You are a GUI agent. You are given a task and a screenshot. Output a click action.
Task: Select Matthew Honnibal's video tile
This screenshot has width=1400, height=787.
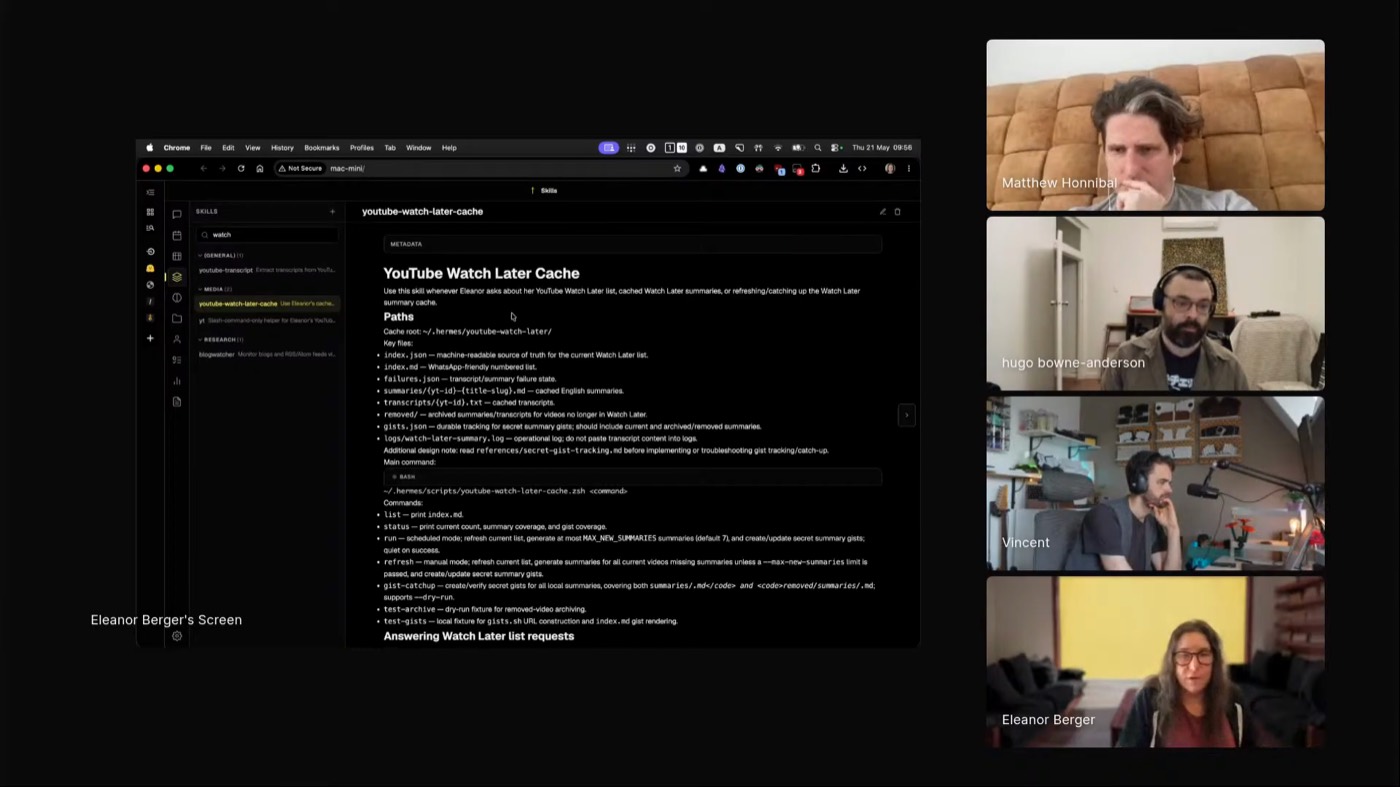click(x=1155, y=125)
